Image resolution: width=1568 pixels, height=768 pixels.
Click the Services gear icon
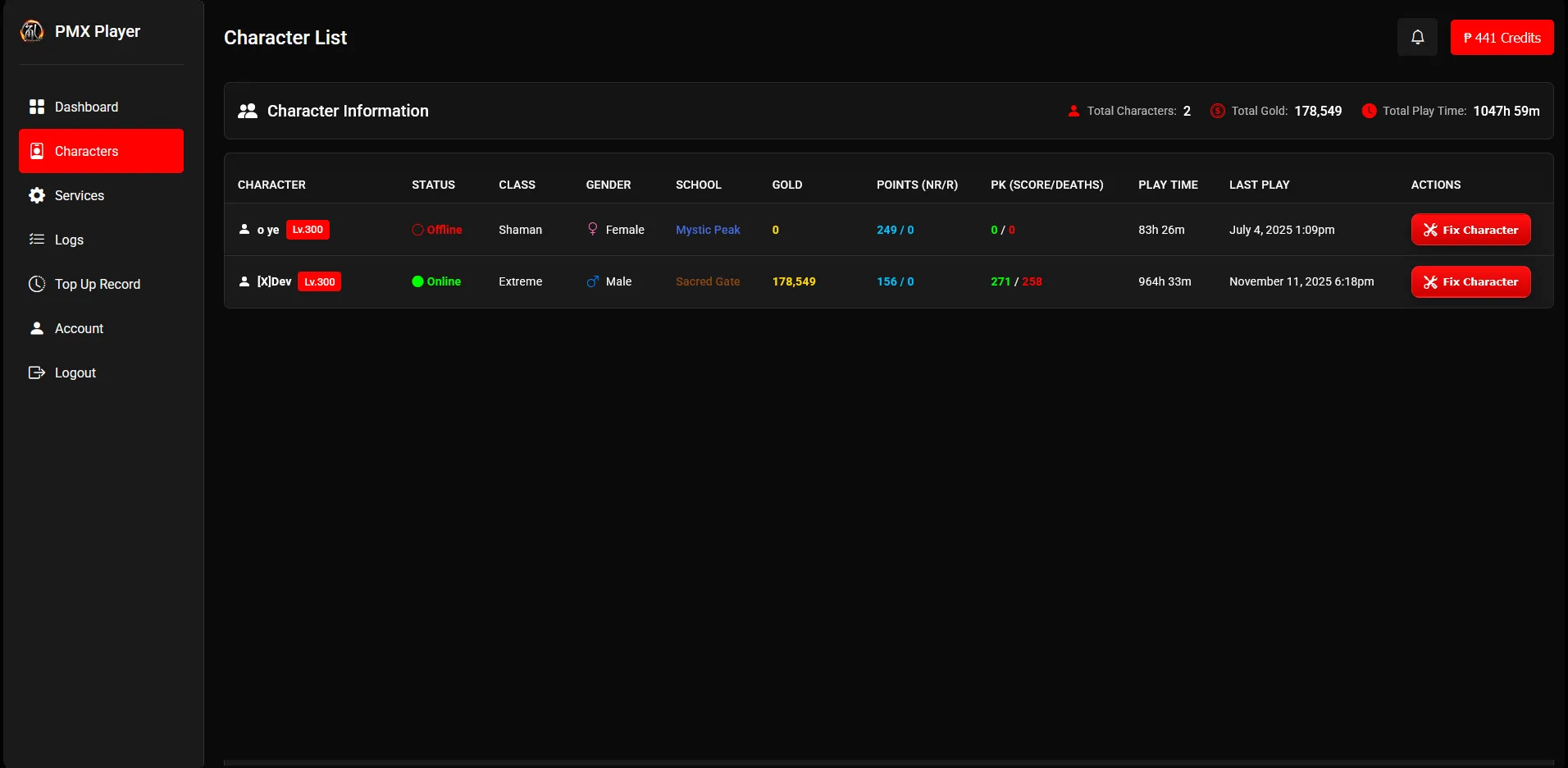coord(37,195)
